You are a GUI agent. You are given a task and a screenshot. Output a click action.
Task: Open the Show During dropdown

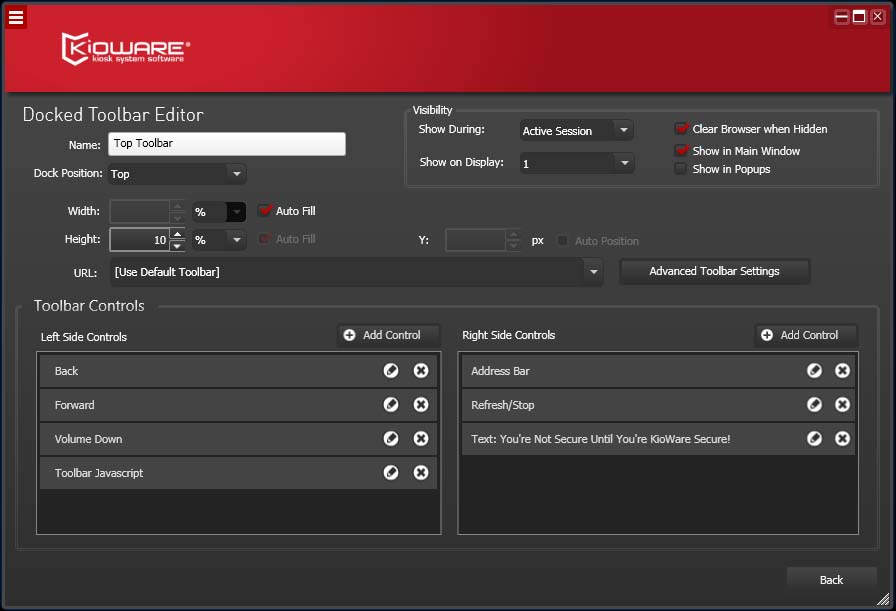pyautogui.click(x=577, y=130)
